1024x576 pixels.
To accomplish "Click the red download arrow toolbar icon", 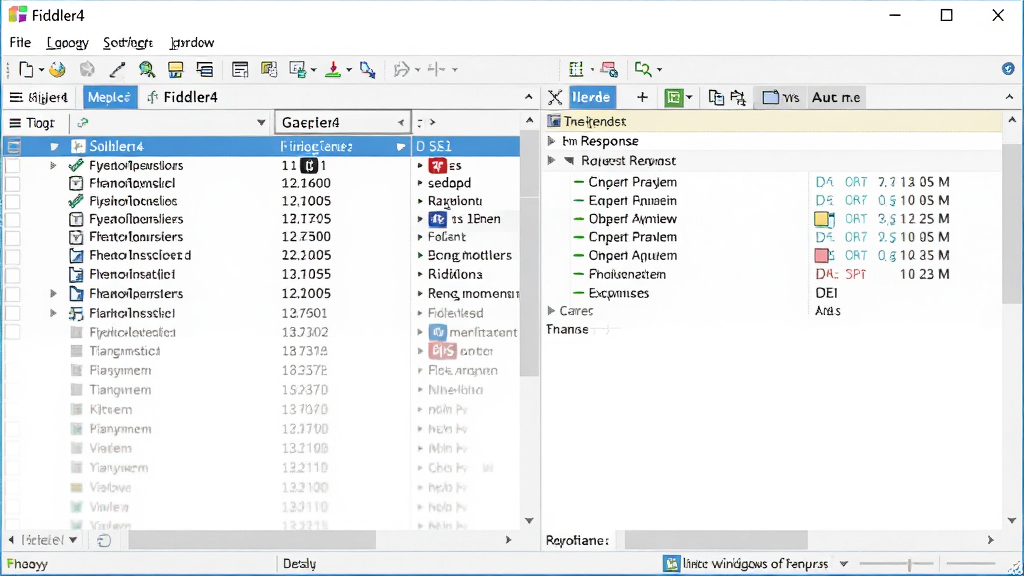I will (x=333, y=69).
